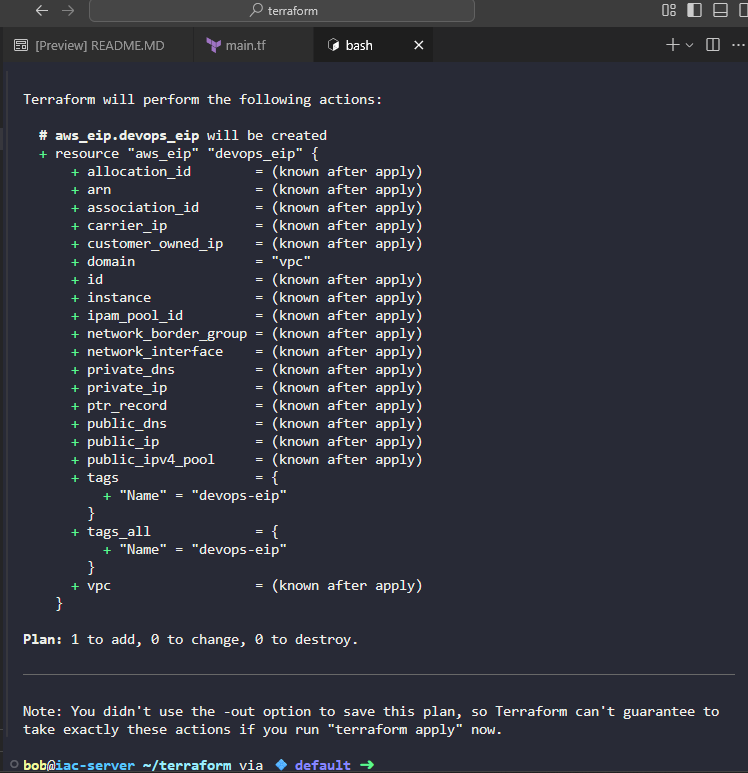Screen dimensions: 748x773
Task: Click the green prompt arrow
Action: pyautogui.click(x=366, y=765)
